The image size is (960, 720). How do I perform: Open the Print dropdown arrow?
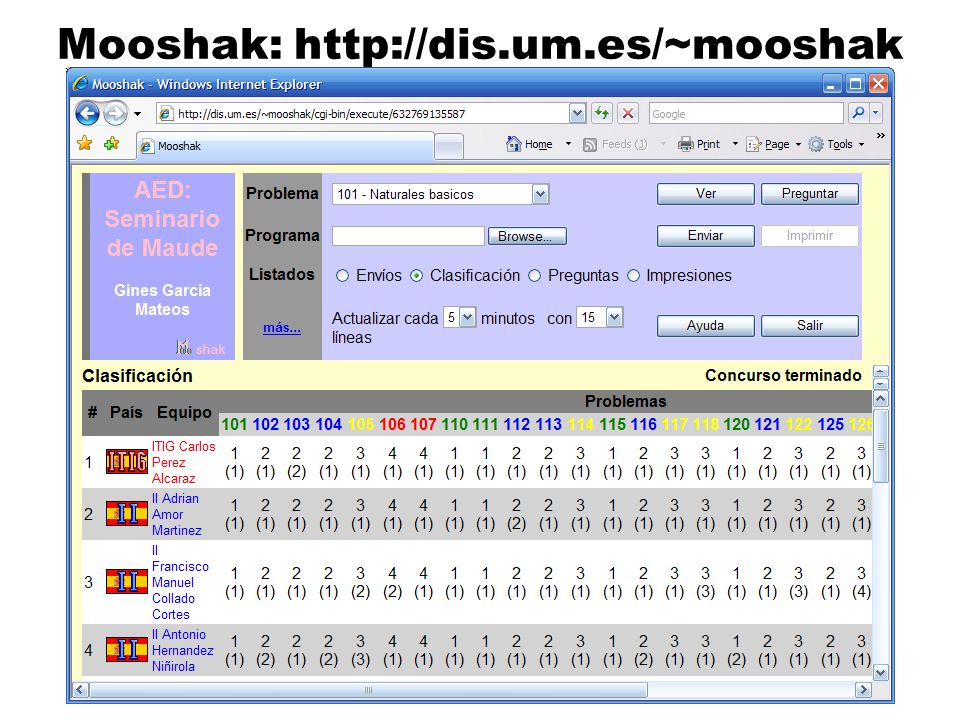click(x=735, y=144)
